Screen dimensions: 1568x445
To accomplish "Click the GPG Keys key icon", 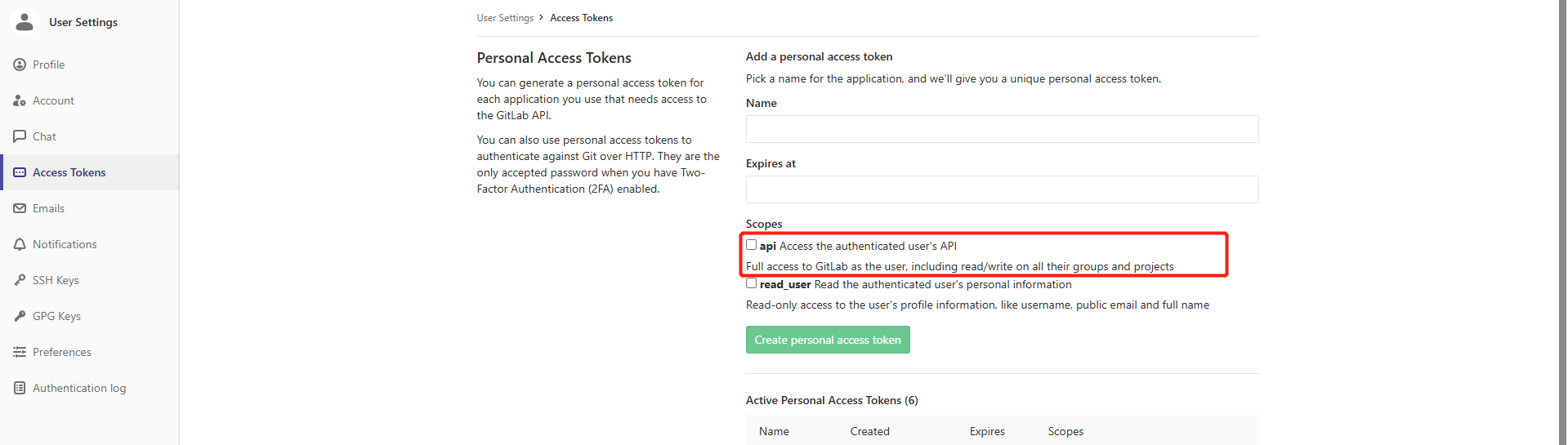I will point(20,316).
